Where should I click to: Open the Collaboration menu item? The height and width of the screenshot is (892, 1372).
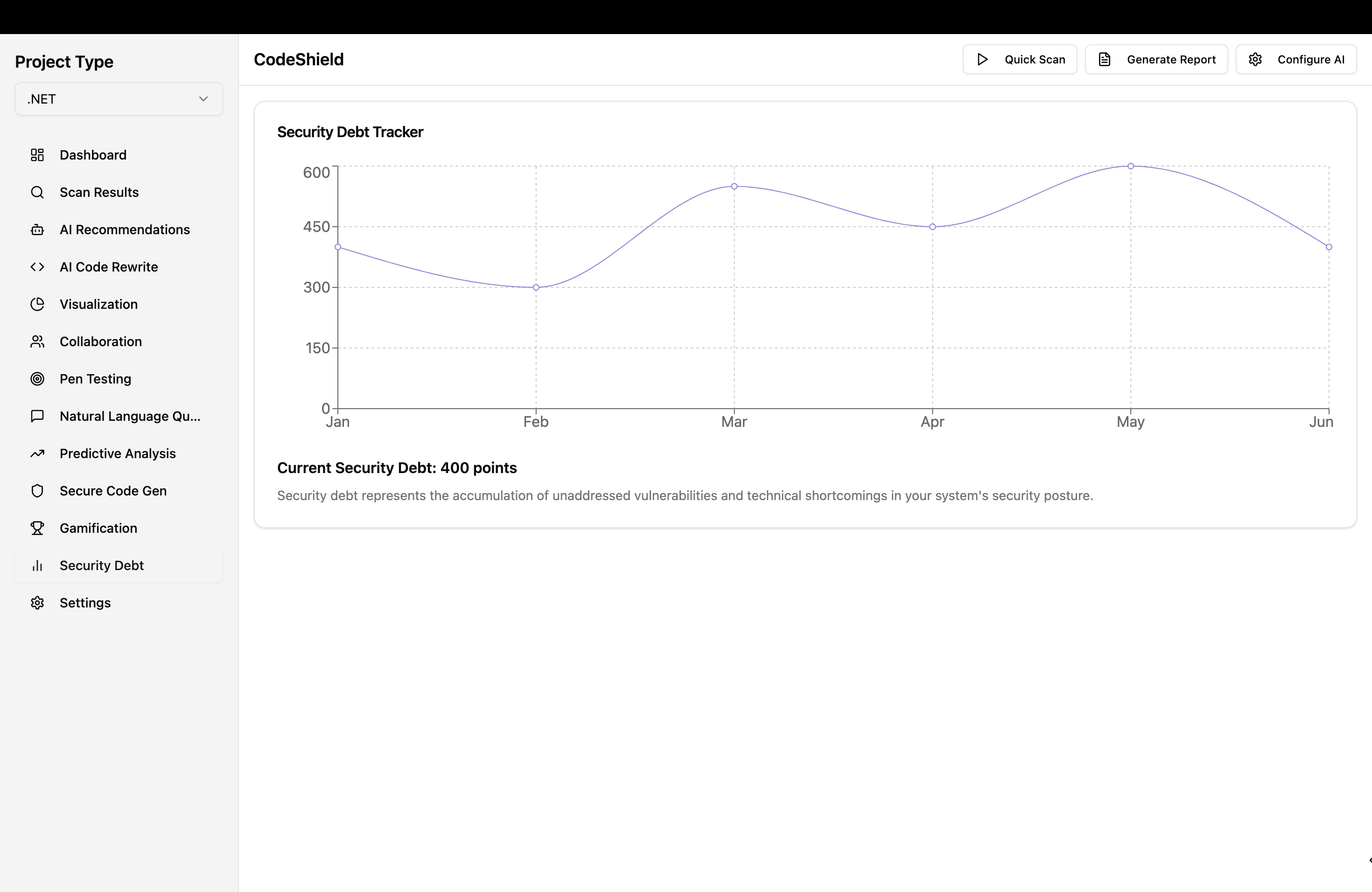click(101, 341)
